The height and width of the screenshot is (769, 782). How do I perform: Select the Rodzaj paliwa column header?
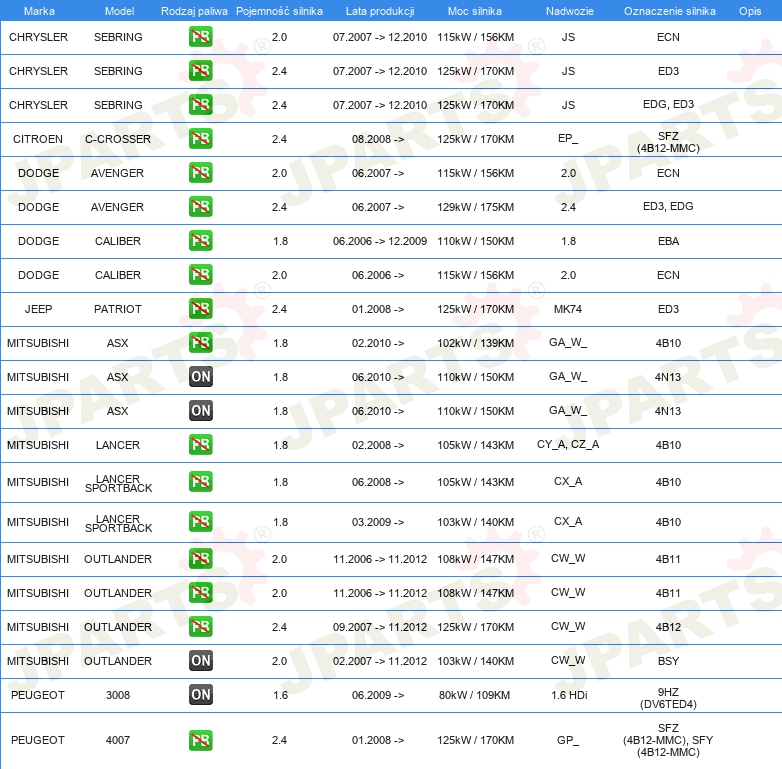pyautogui.click(x=194, y=11)
